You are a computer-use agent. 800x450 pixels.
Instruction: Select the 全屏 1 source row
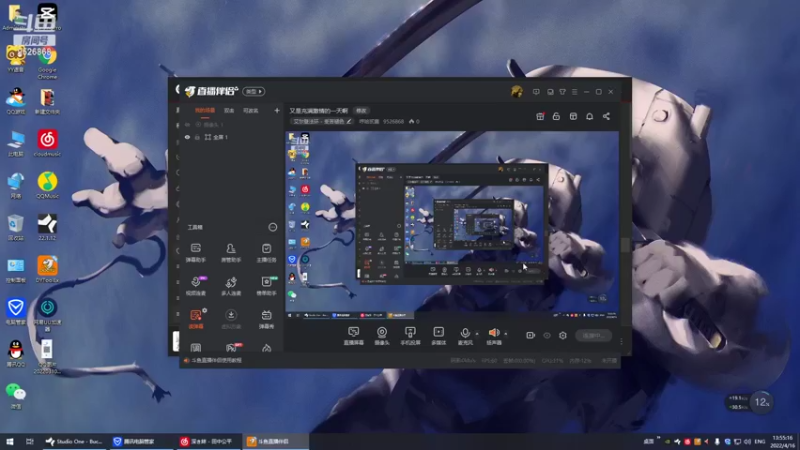(x=231, y=137)
